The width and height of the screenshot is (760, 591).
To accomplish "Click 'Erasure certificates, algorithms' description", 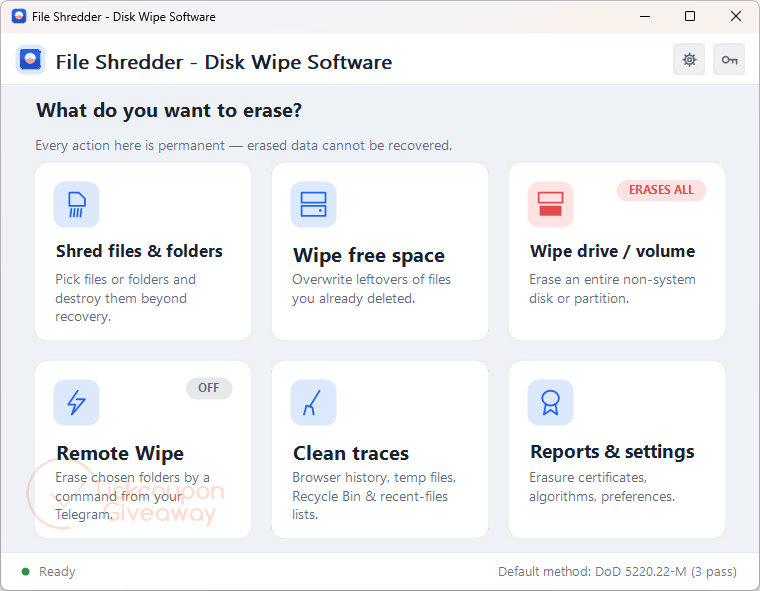I will click(x=602, y=487).
